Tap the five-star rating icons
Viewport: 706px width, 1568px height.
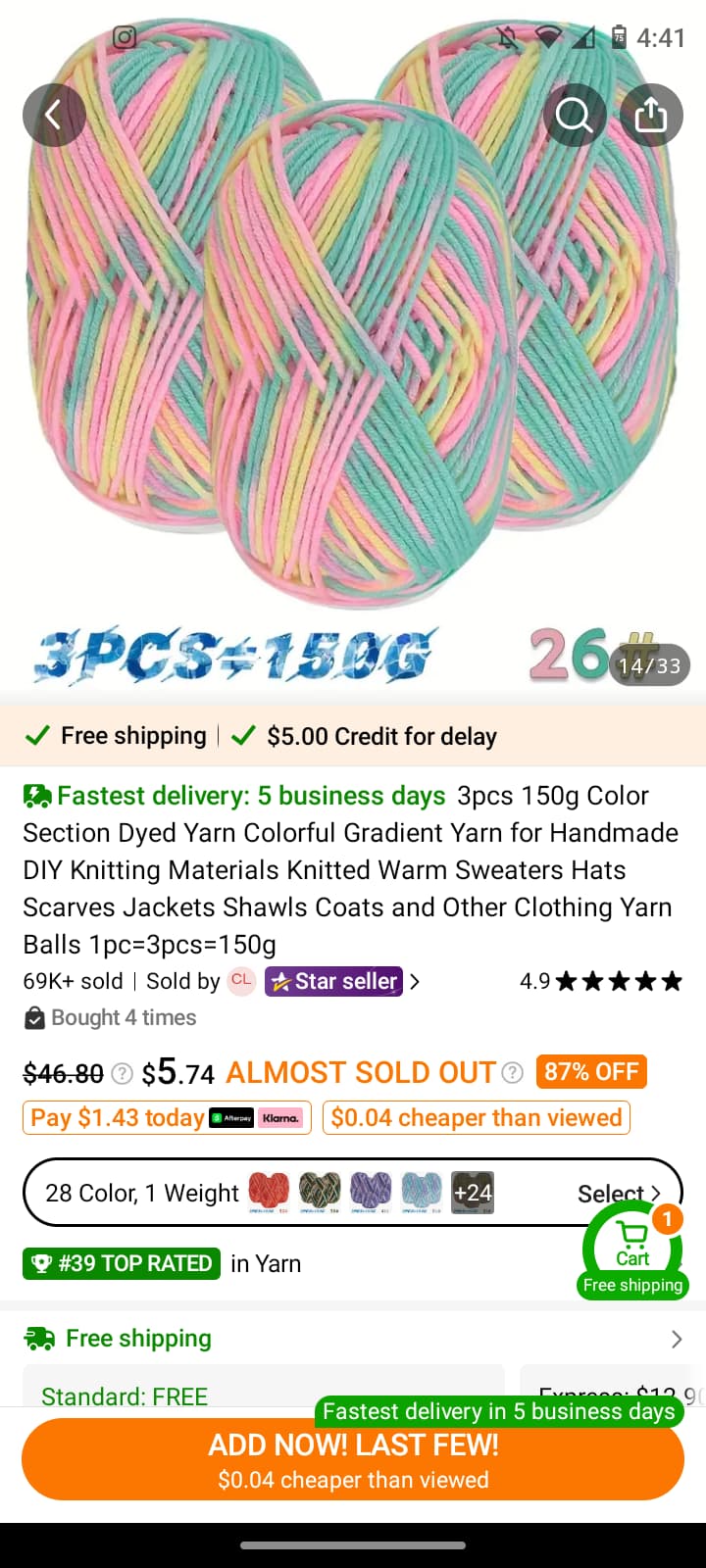[619, 981]
